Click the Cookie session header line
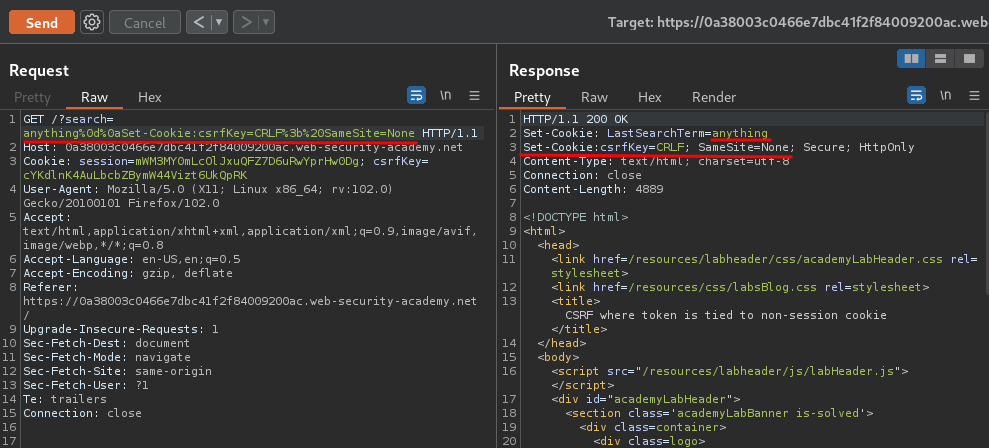 click(226, 168)
